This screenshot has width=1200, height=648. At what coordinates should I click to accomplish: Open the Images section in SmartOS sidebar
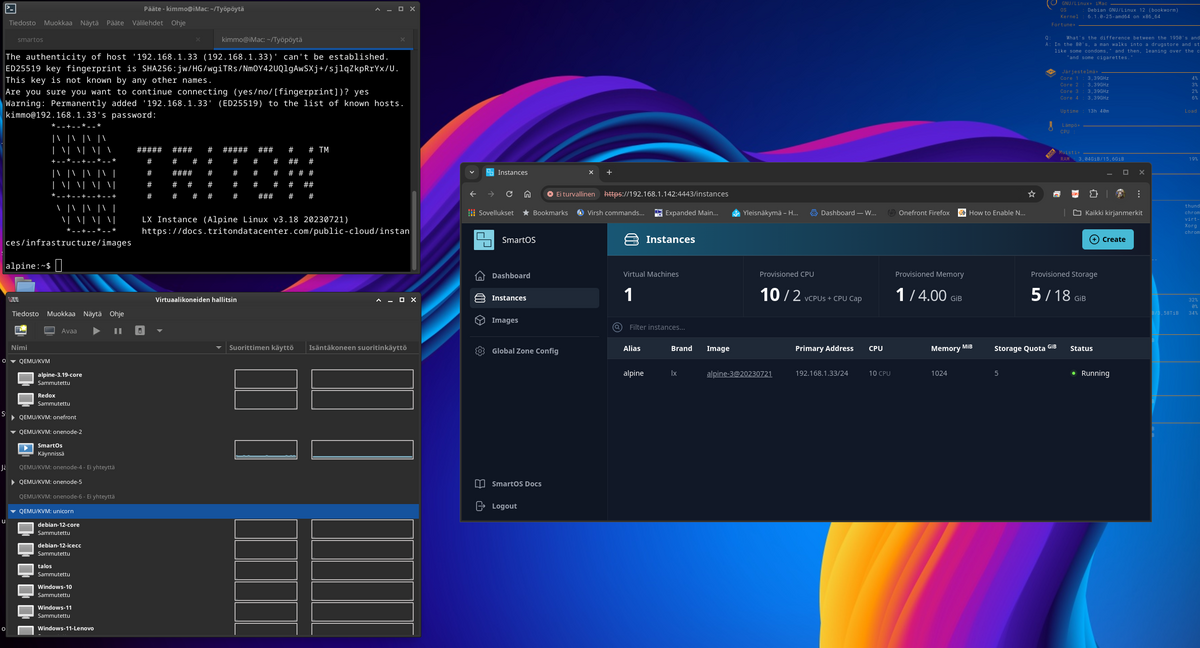click(504, 320)
